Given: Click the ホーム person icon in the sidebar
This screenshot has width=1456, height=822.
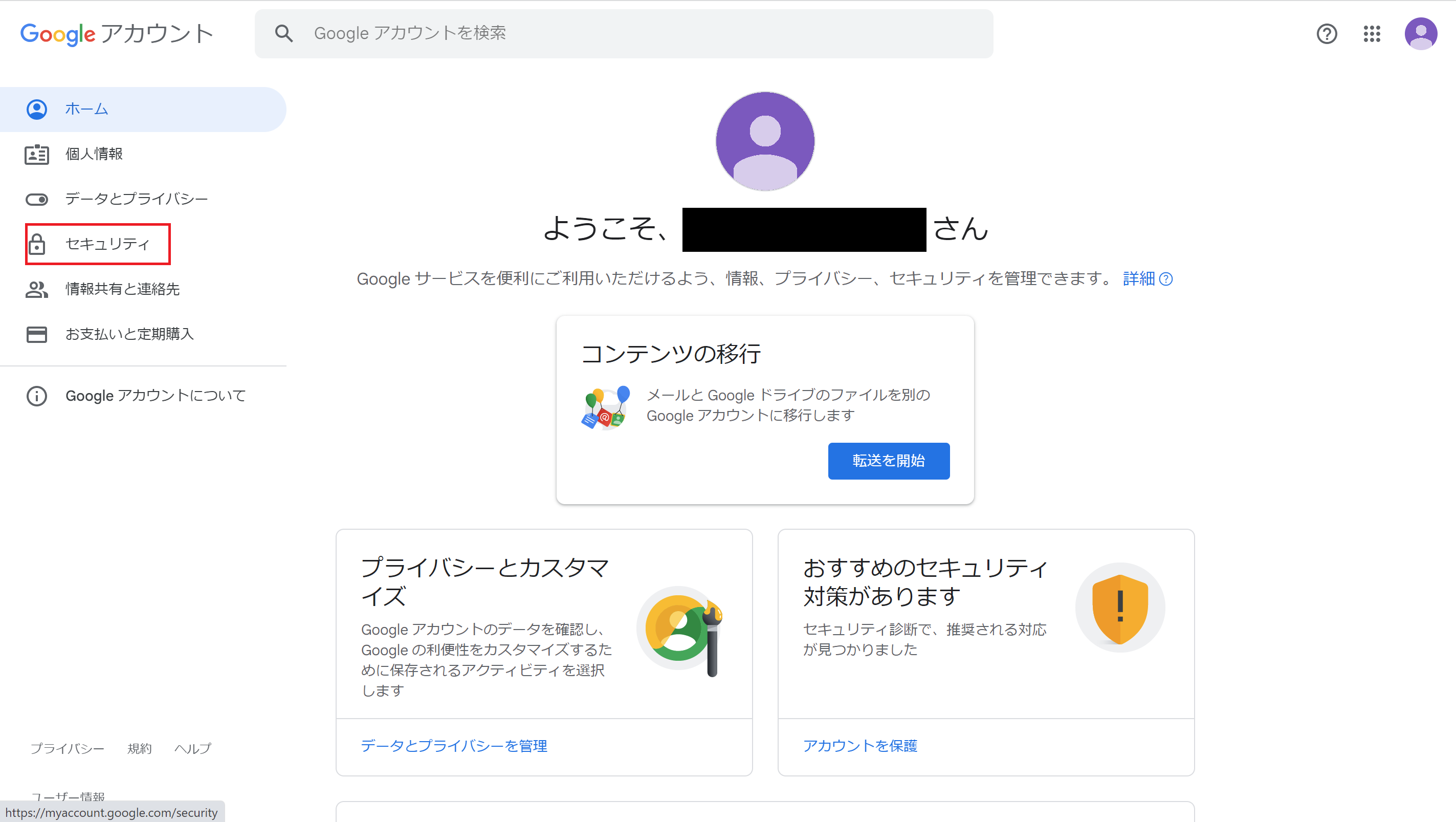Looking at the screenshot, I should (37, 109).
